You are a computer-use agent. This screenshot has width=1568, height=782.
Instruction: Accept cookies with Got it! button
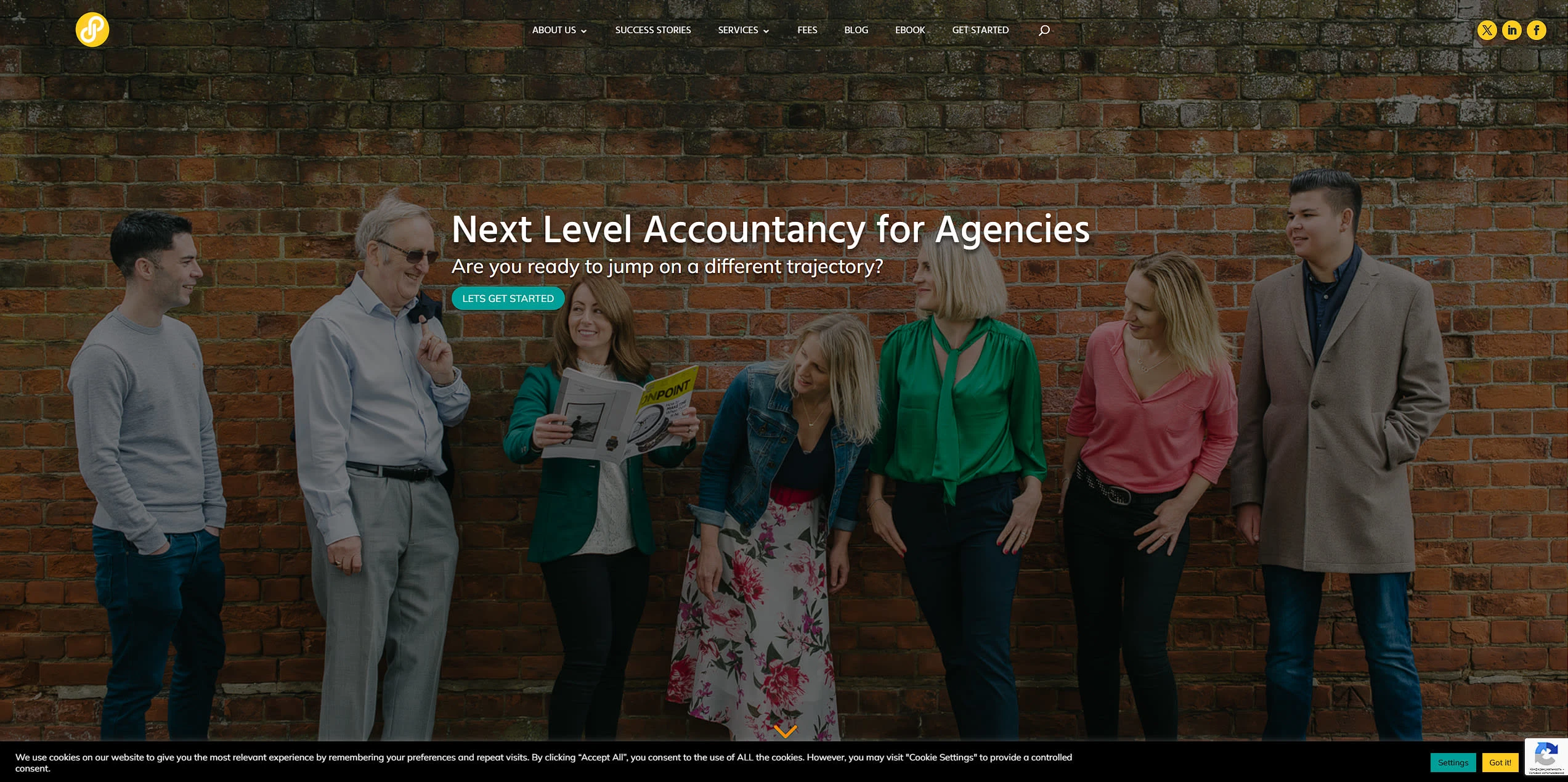[1500, 762]
